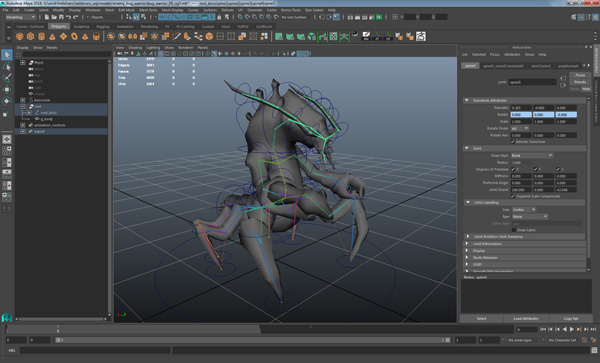Click the Open Scene folder icon
The height and width of the screenshot is (363, 600).
click(x=54, y=17)
